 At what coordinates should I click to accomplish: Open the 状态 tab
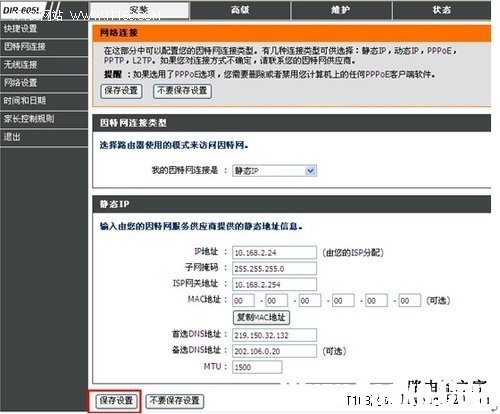(x=442, y=10)
